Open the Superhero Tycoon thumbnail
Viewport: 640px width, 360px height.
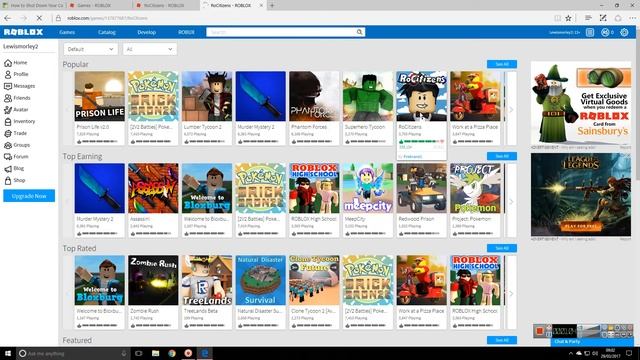368,96
